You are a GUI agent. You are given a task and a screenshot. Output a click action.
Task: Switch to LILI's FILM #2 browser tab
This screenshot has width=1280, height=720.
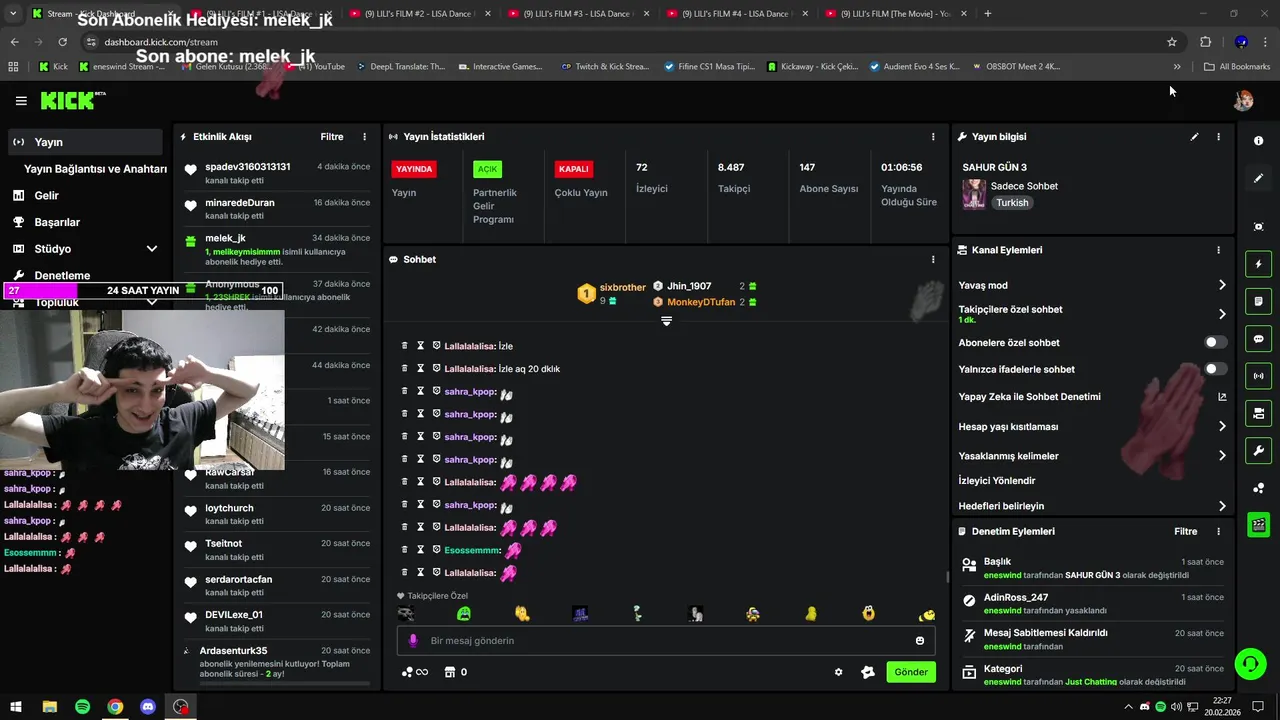tap(420, 14)
